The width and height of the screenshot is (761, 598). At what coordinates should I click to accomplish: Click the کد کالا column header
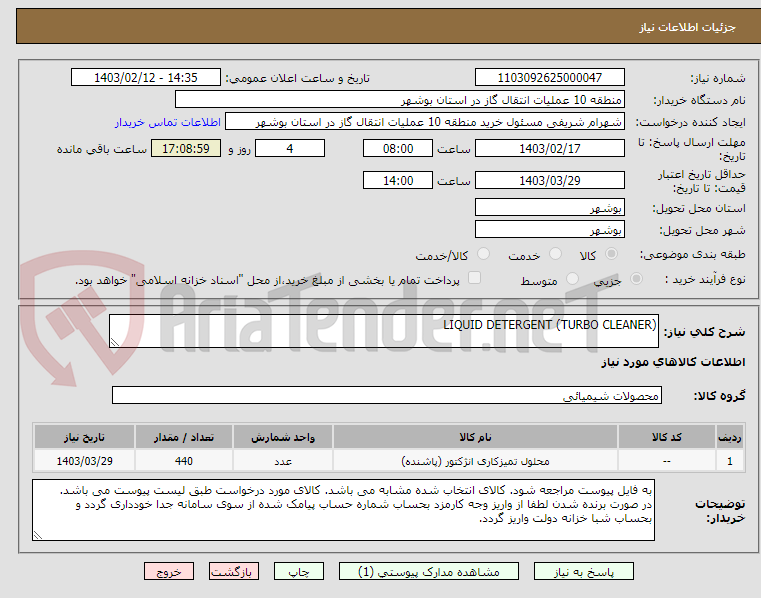click(x=666, y=437)
